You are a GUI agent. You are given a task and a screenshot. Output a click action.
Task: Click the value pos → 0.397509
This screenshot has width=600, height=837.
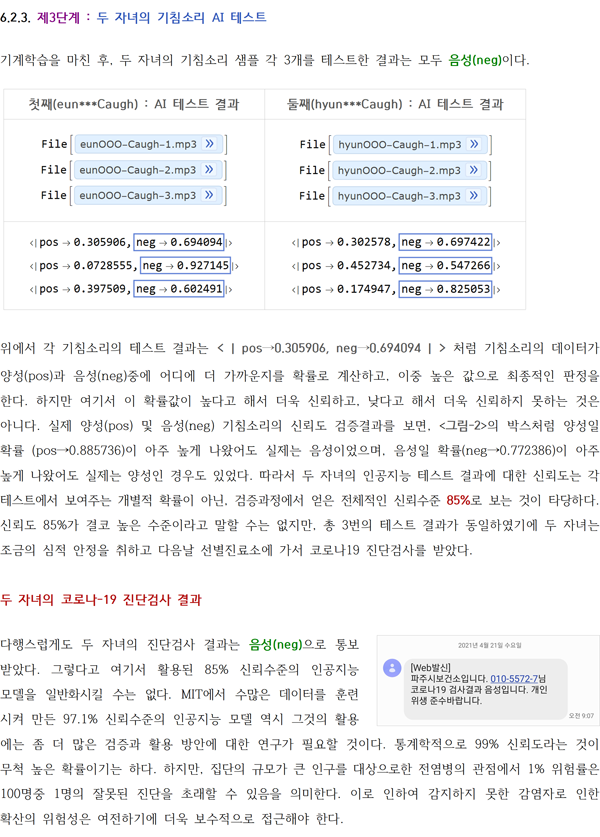click(x=82, y=289)
